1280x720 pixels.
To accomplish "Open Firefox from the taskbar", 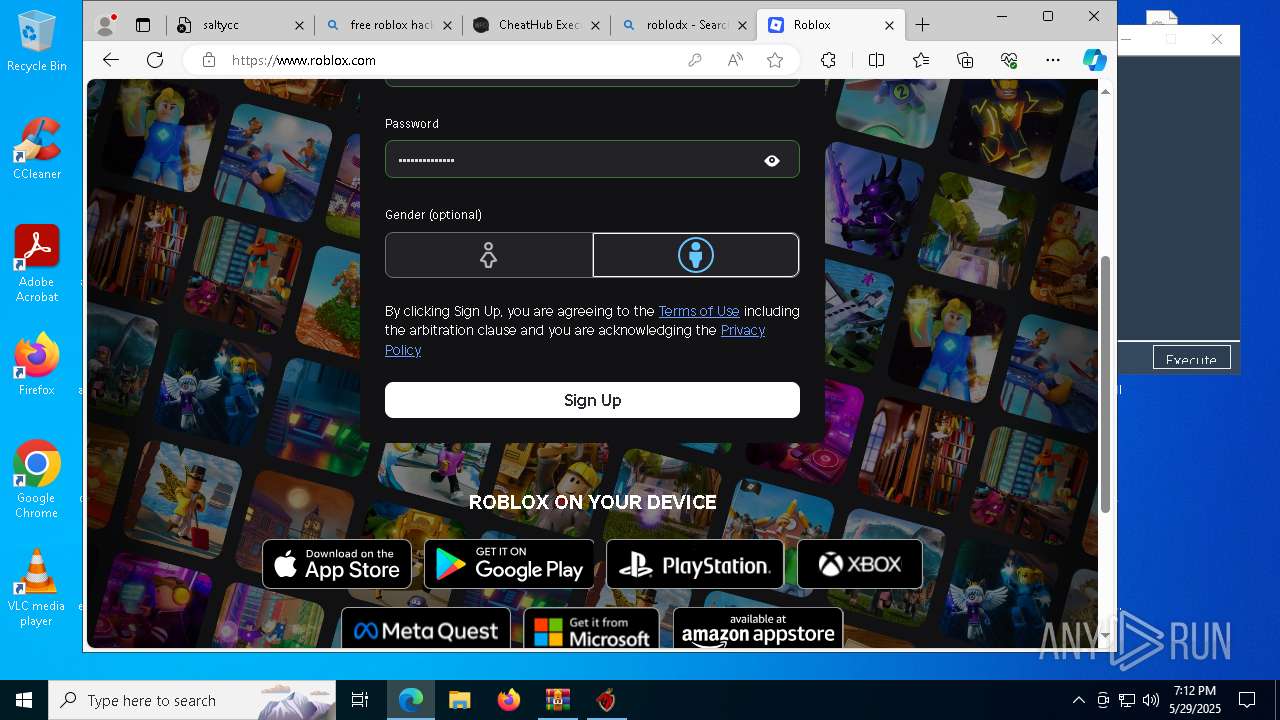I will tap(509, 700).
